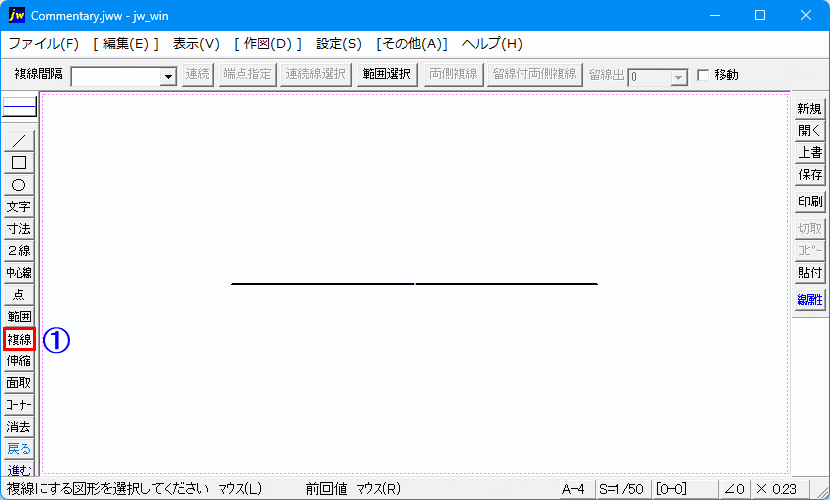830x500 pixels.
Task: Click the 連続 button
Action: tap(198, 74)
